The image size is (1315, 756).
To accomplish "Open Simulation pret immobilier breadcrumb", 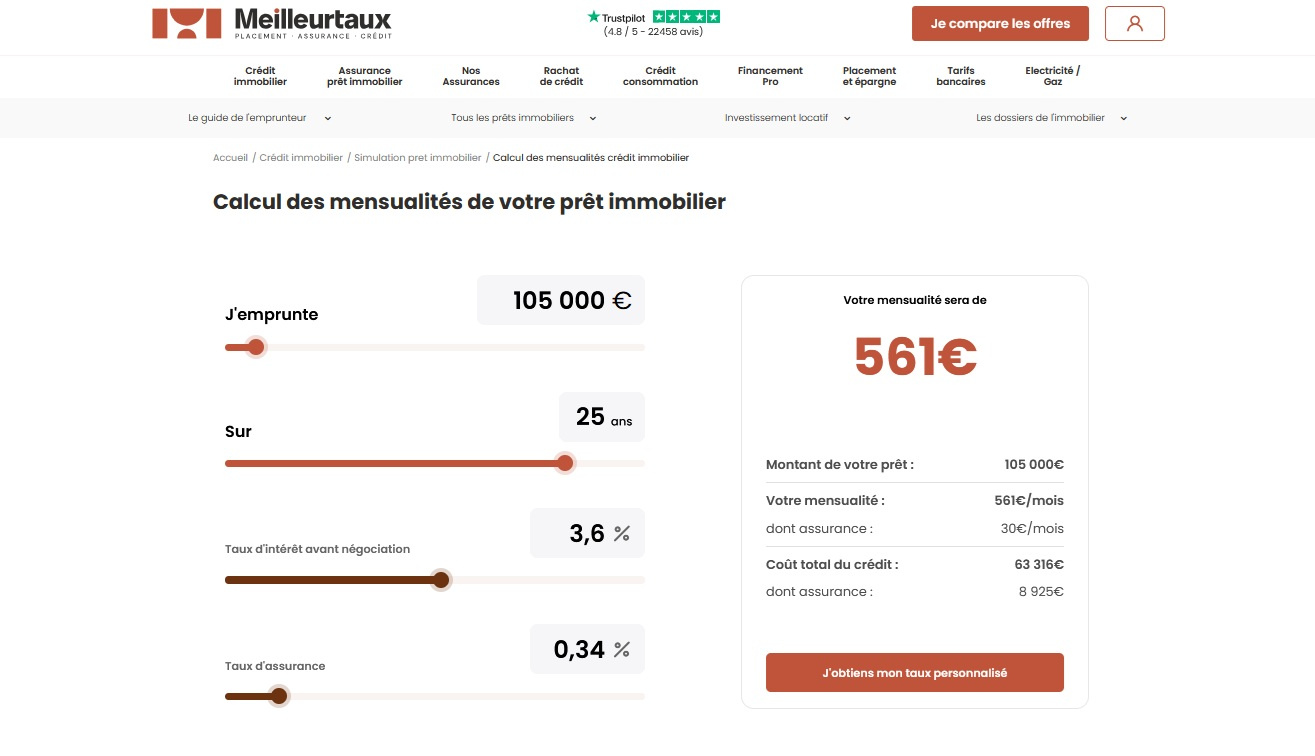I will click(417, 158).
